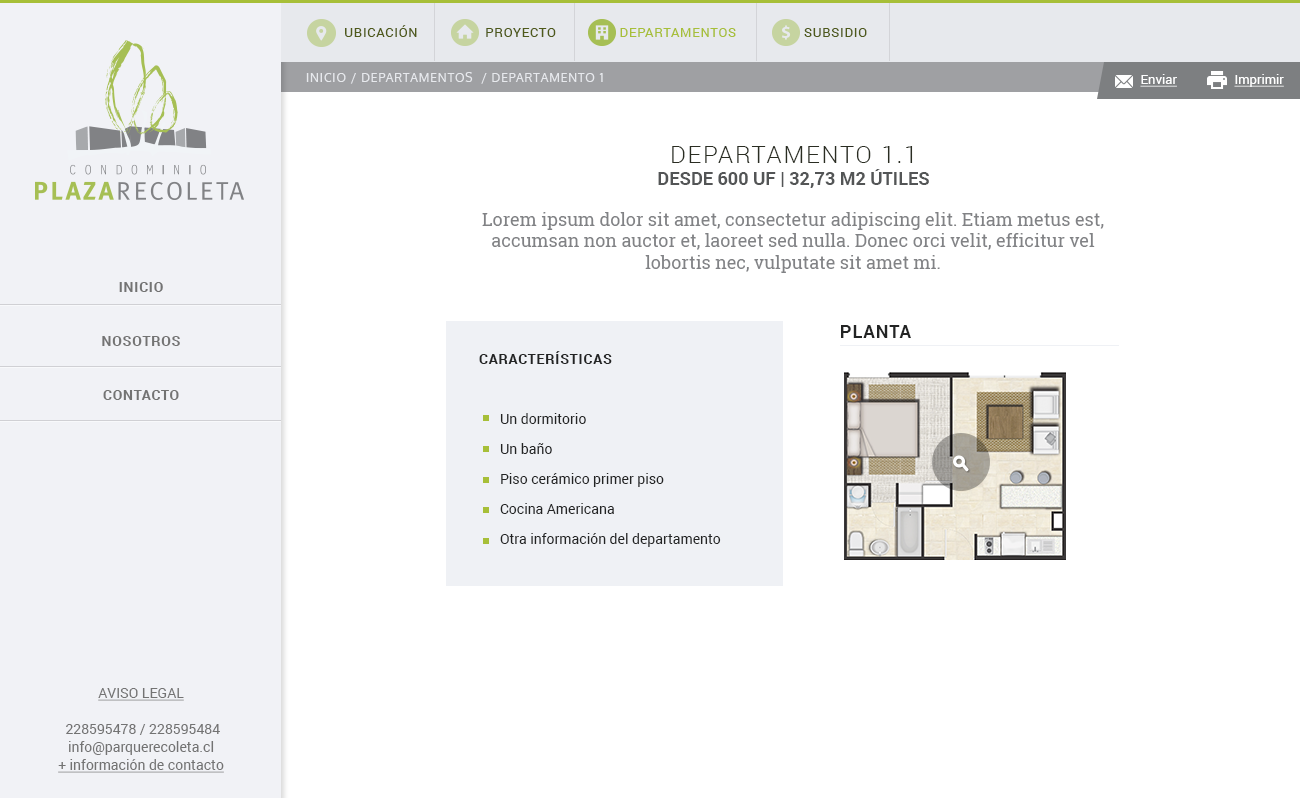The width and height of the screenshot is (1300, 798).
Task: Go to Inicio in the sidebar menu
Action: click(141, 287)
